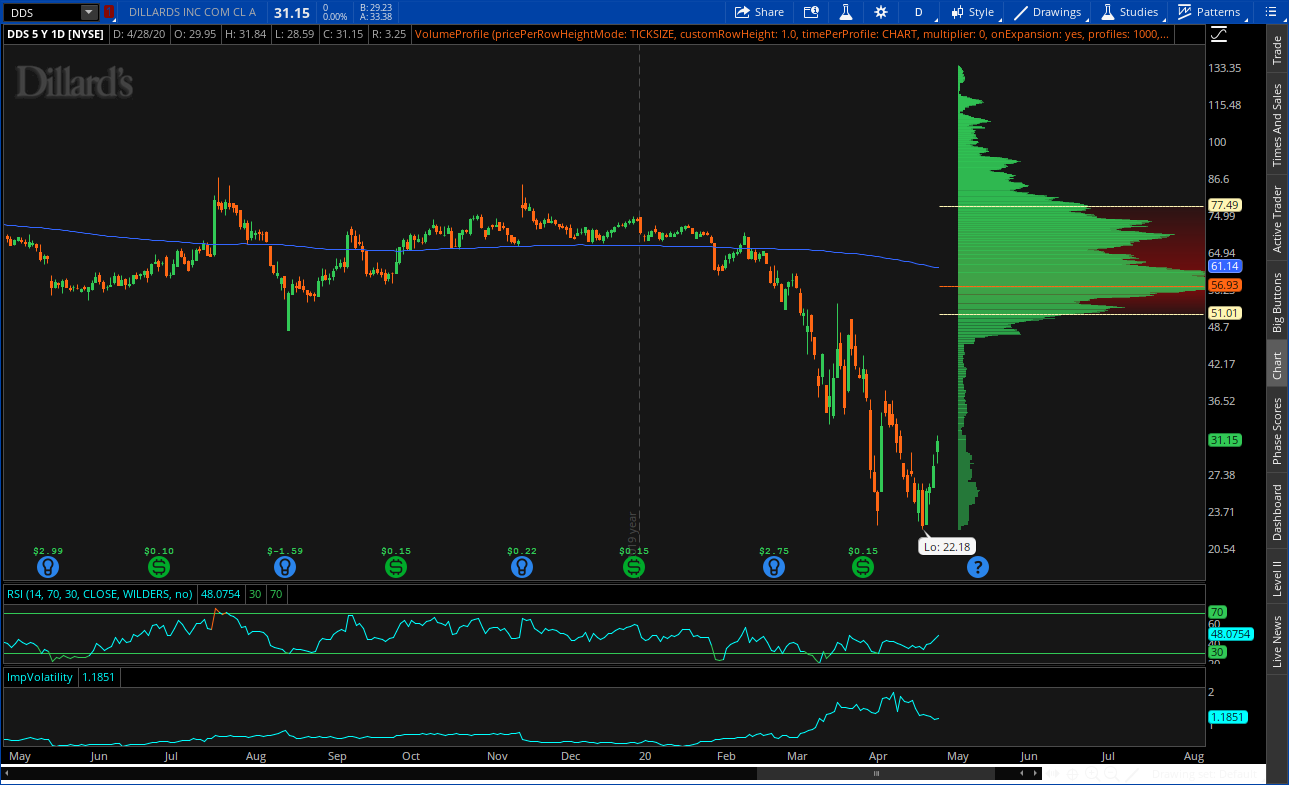
Task: Click the Lo: 22.18 price bubble
Action: (946, 546)
